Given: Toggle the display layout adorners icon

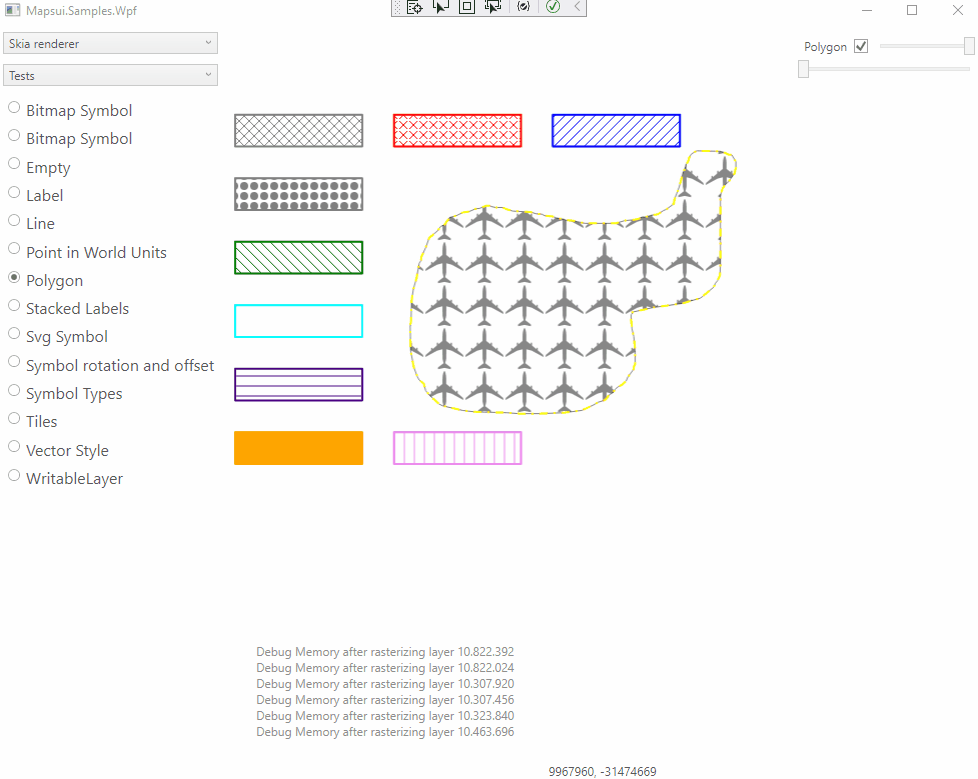Looking at the screenshot, I should [x=467, y=7].
